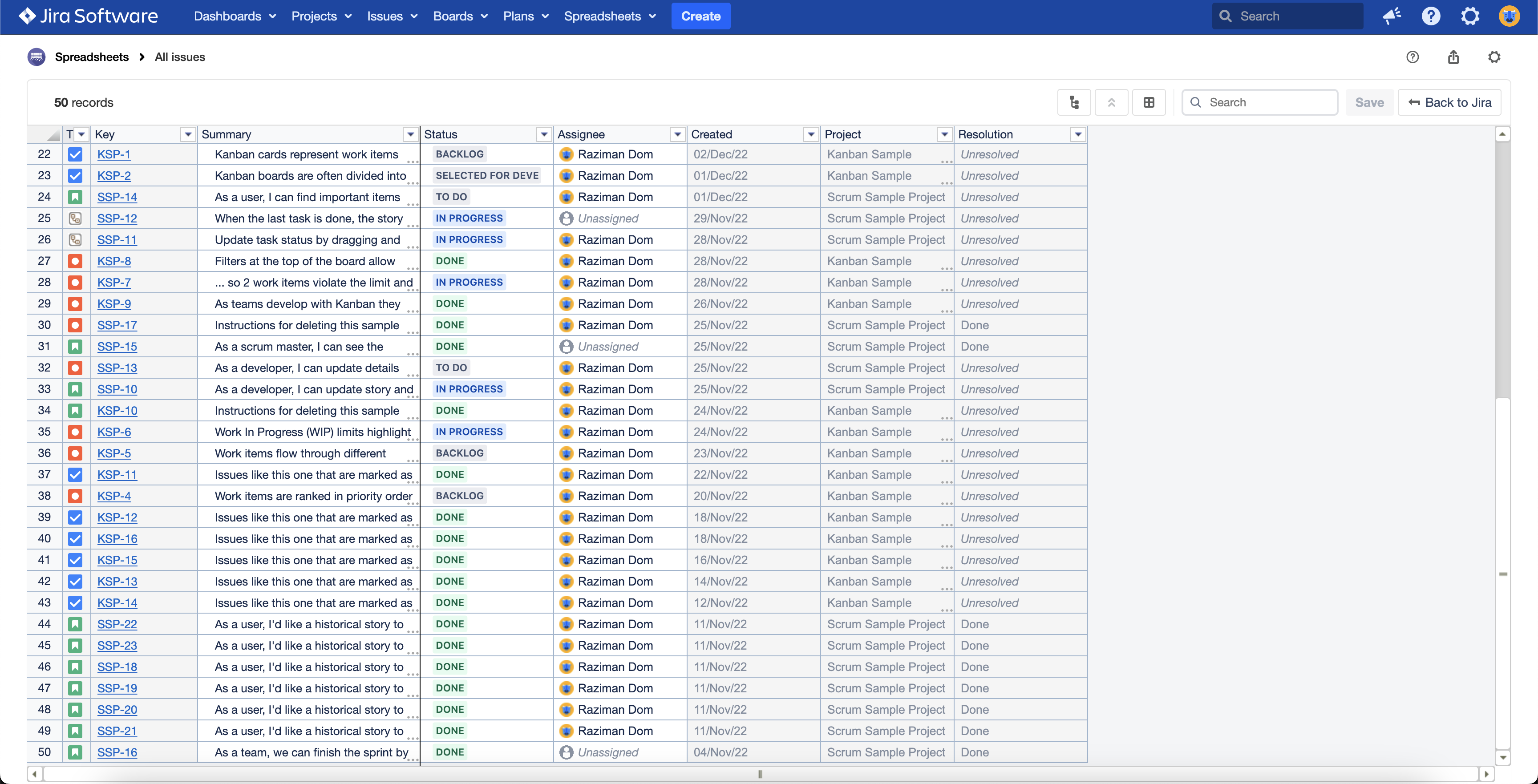Click the vertical scrollbar down arrow
Viewport: 1538px width, 784px height.
pos(1502,757)
